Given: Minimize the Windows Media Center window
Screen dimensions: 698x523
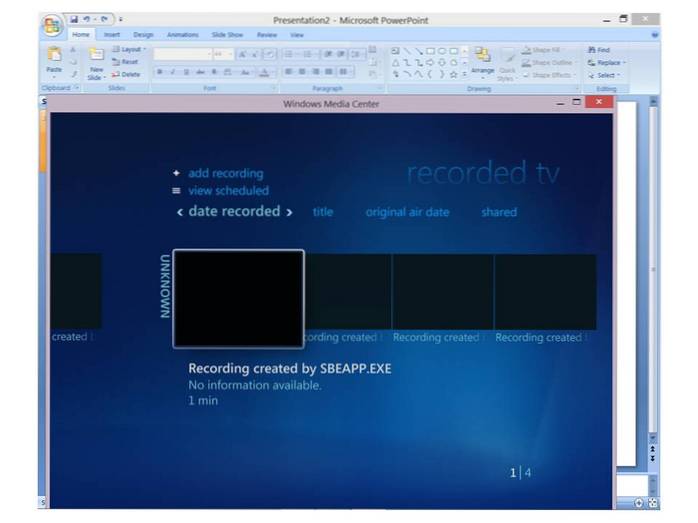Looking at the screenshot, I should pos(560,103).
